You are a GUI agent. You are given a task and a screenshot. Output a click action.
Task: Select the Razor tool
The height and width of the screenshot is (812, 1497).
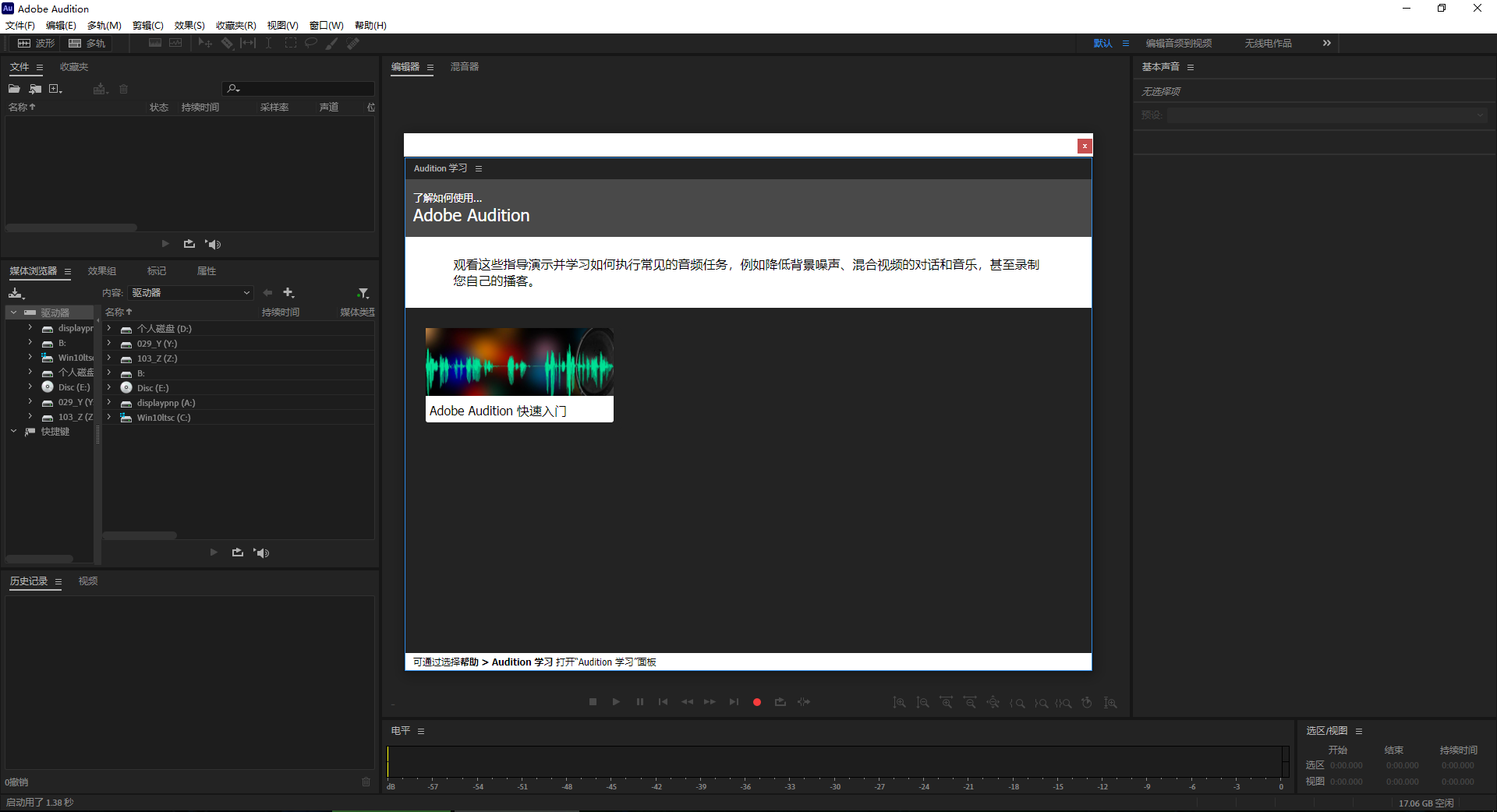(227, 43)
